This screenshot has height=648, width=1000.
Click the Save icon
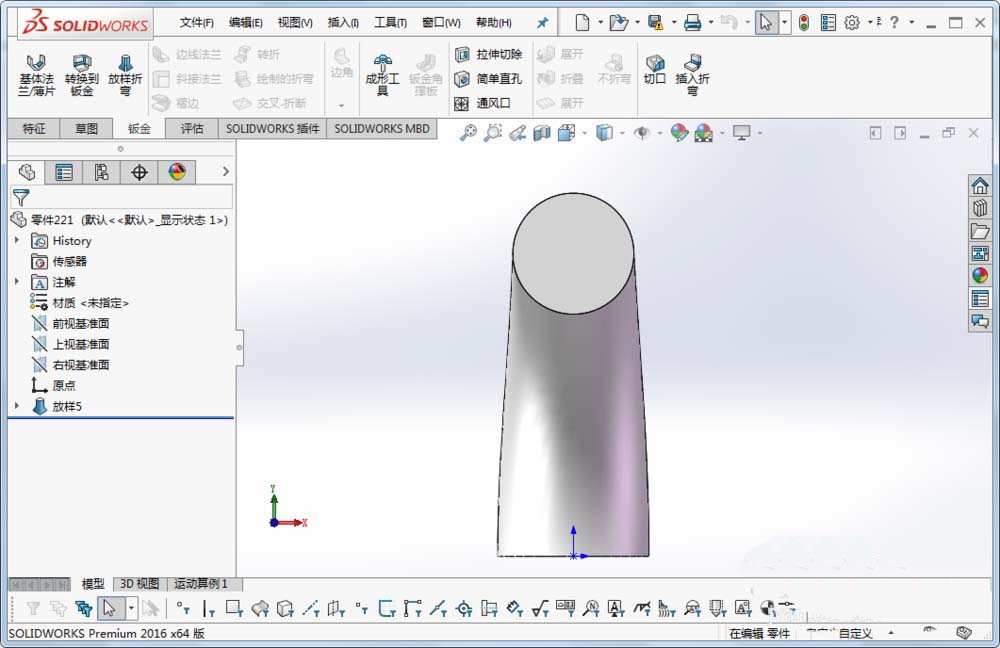pos(655,23)
